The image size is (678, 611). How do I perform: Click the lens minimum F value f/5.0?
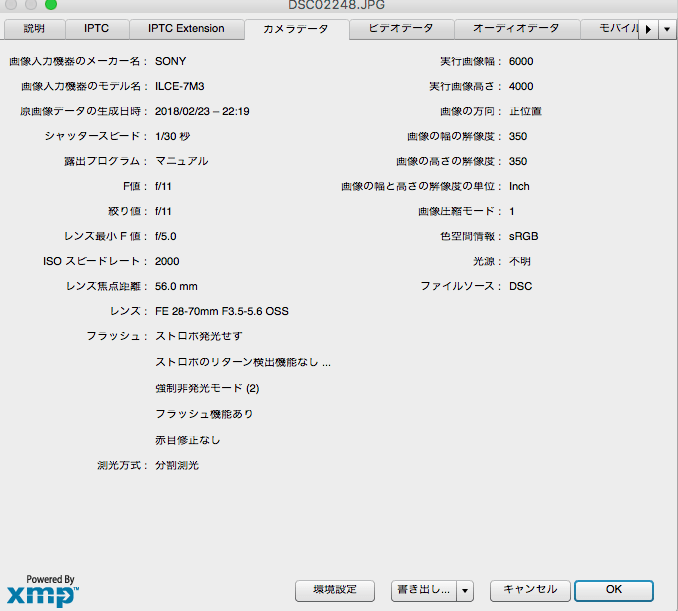(166, 237)
